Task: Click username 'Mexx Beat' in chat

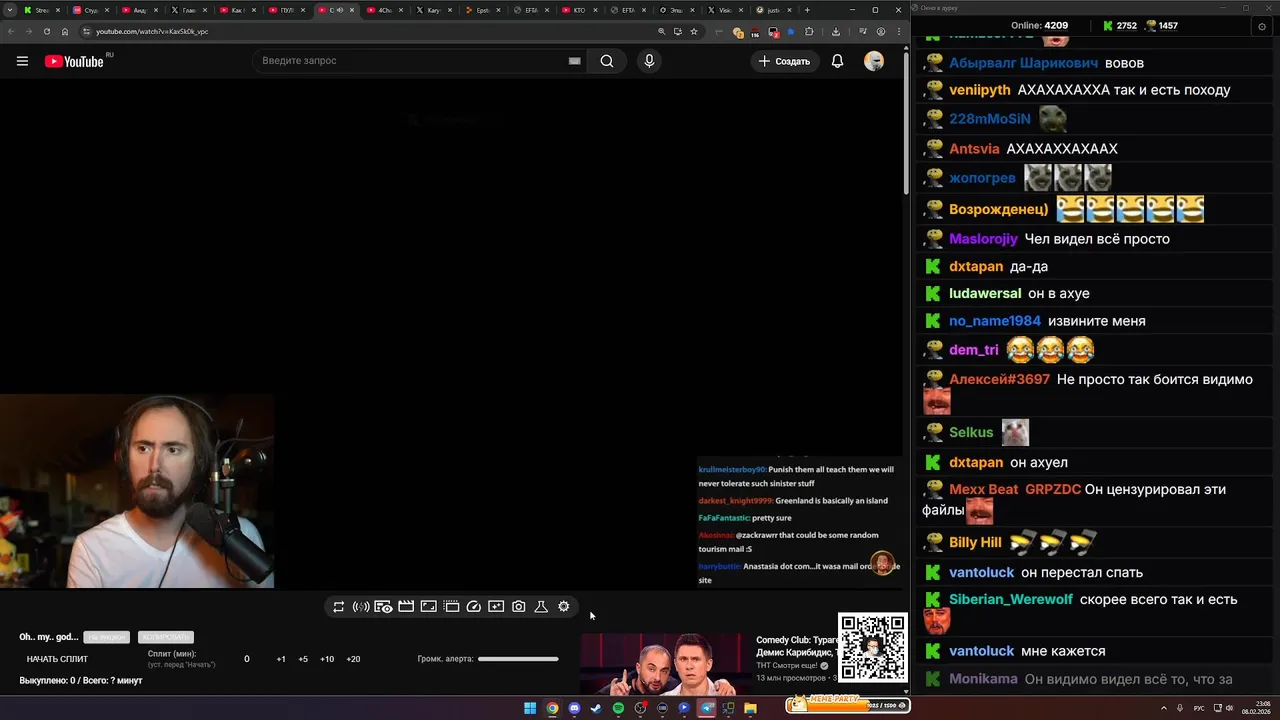Action: [x=983, y=490]
